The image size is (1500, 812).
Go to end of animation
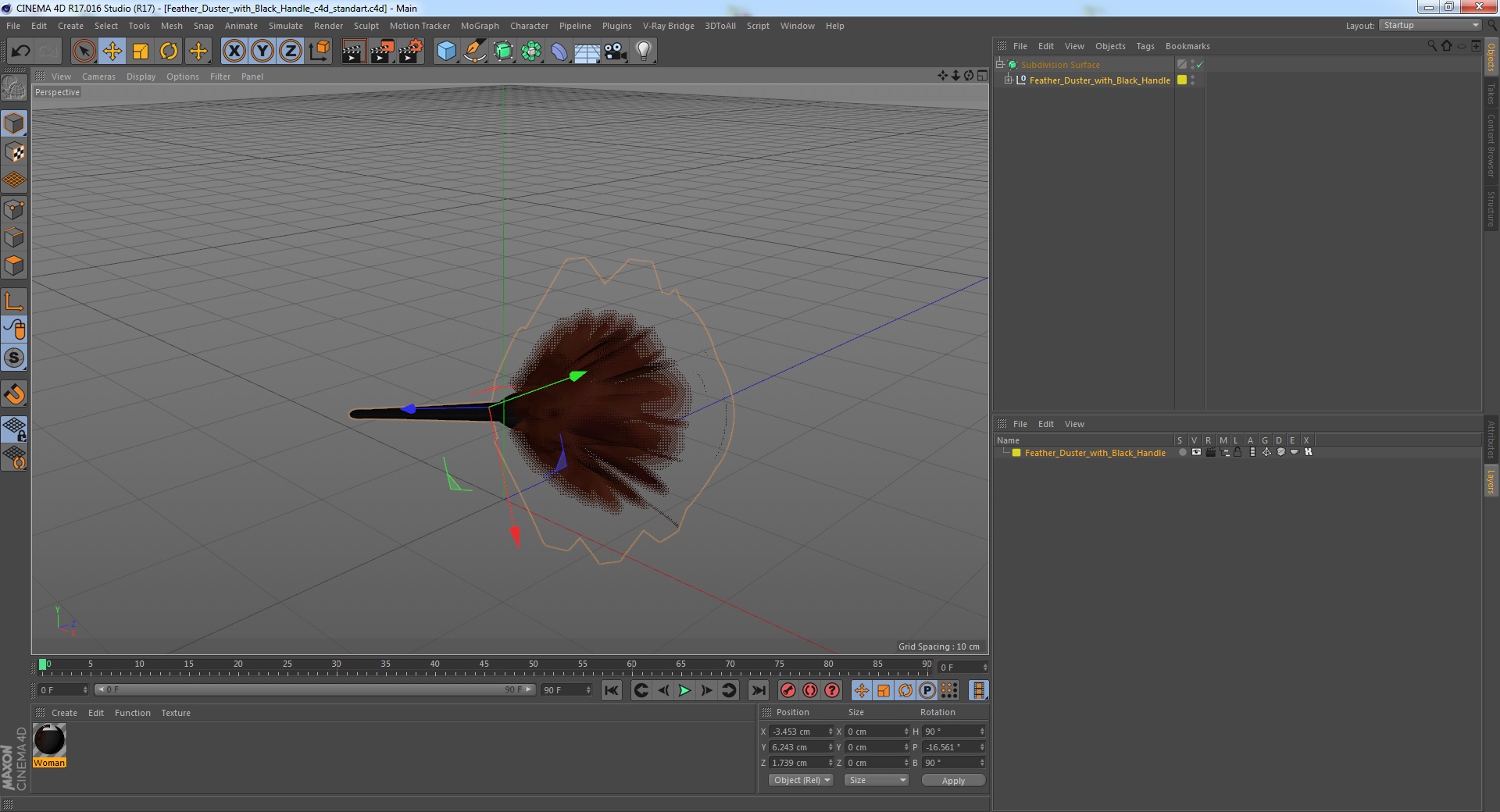pos(758,690)
